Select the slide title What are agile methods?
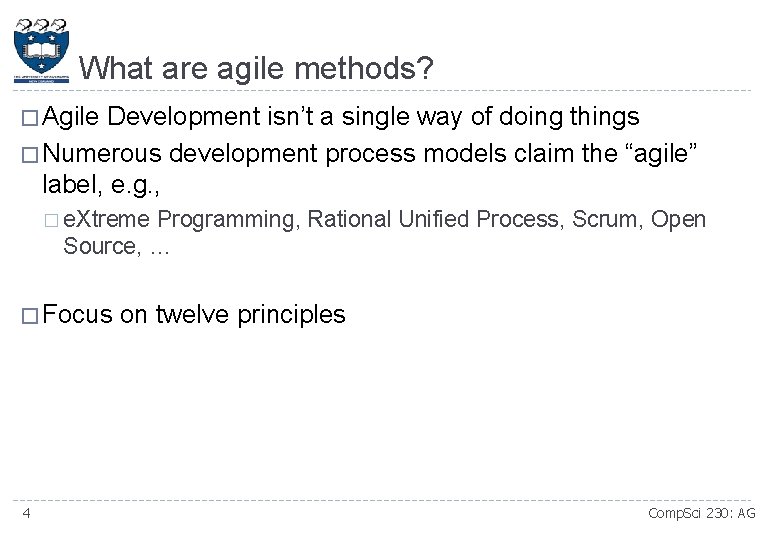The width and height of the screenshot is (780, 540). (256, 69)
